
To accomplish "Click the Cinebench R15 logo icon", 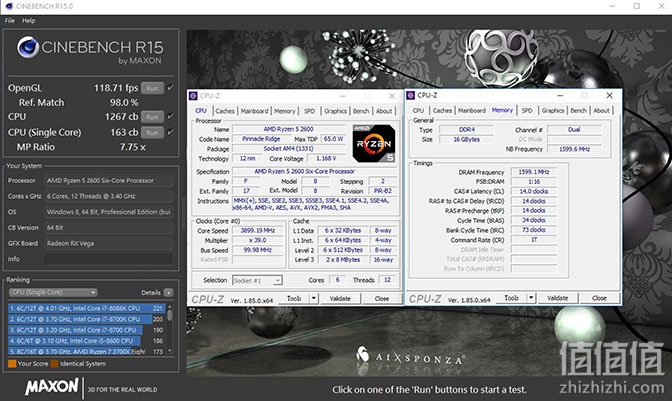I will click(x=28, y=47).
